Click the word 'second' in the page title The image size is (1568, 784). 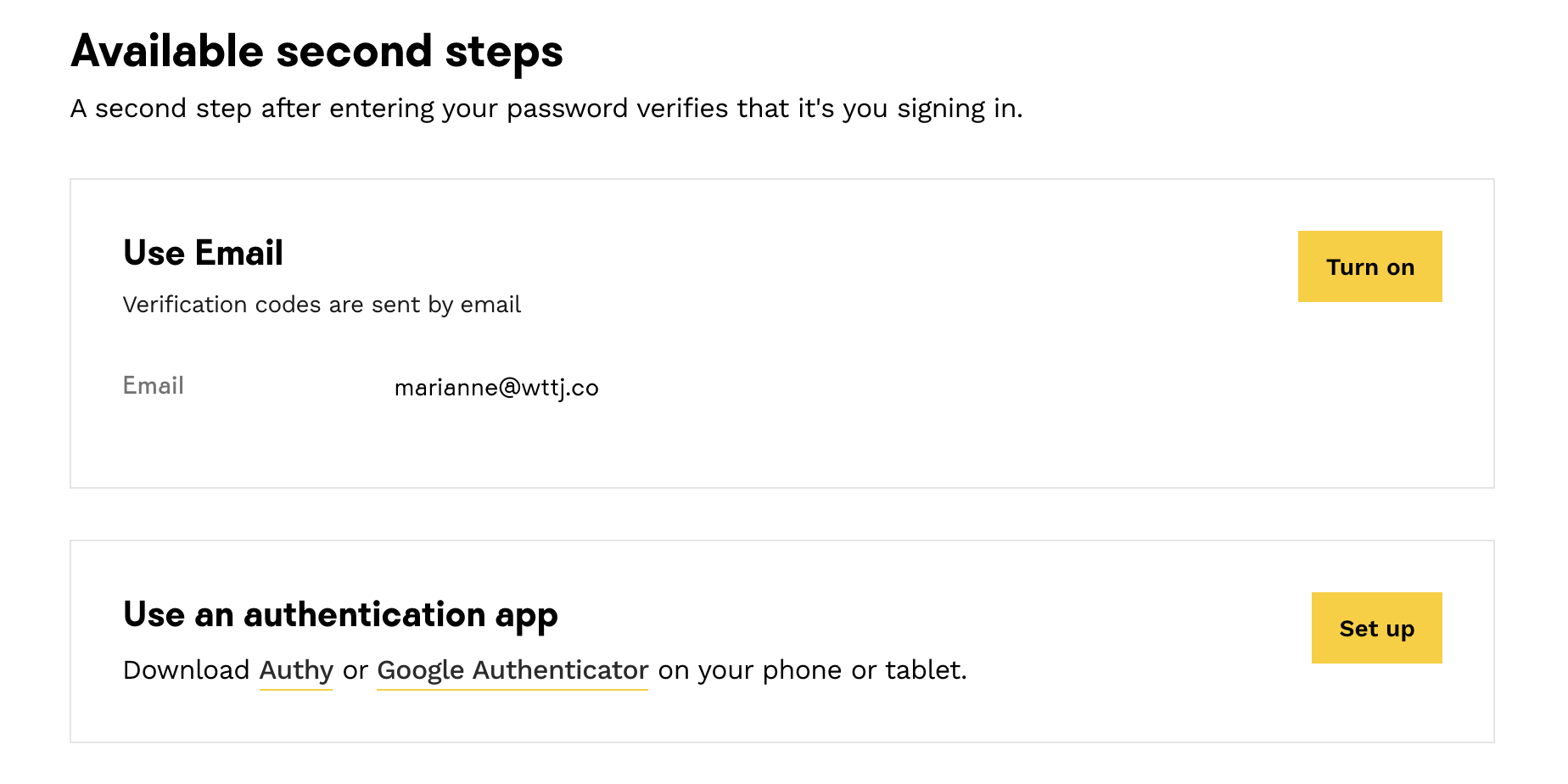(x=355, y=51)
